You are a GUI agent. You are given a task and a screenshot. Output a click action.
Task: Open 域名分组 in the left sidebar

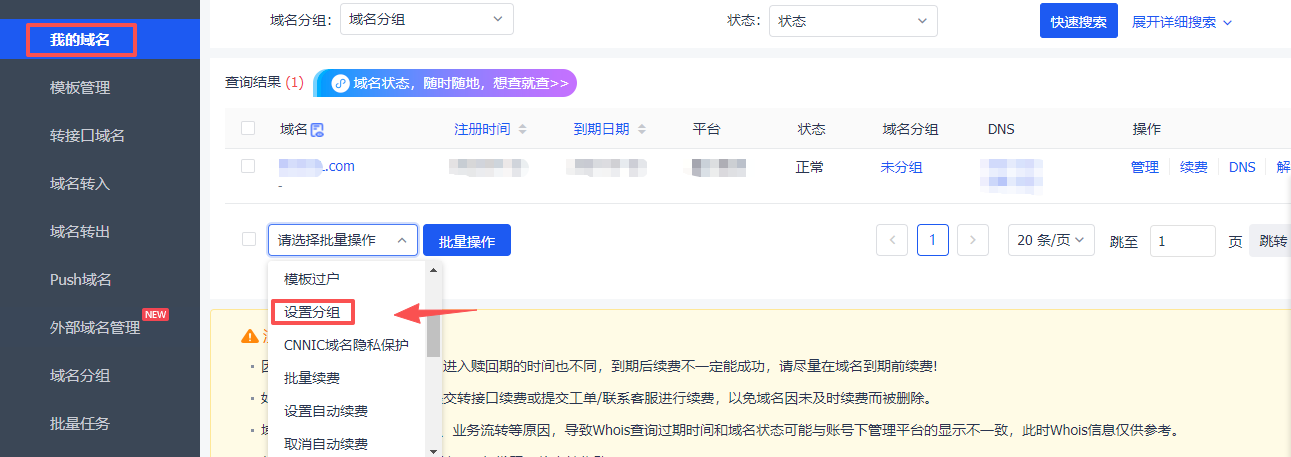tap(80, 376)
